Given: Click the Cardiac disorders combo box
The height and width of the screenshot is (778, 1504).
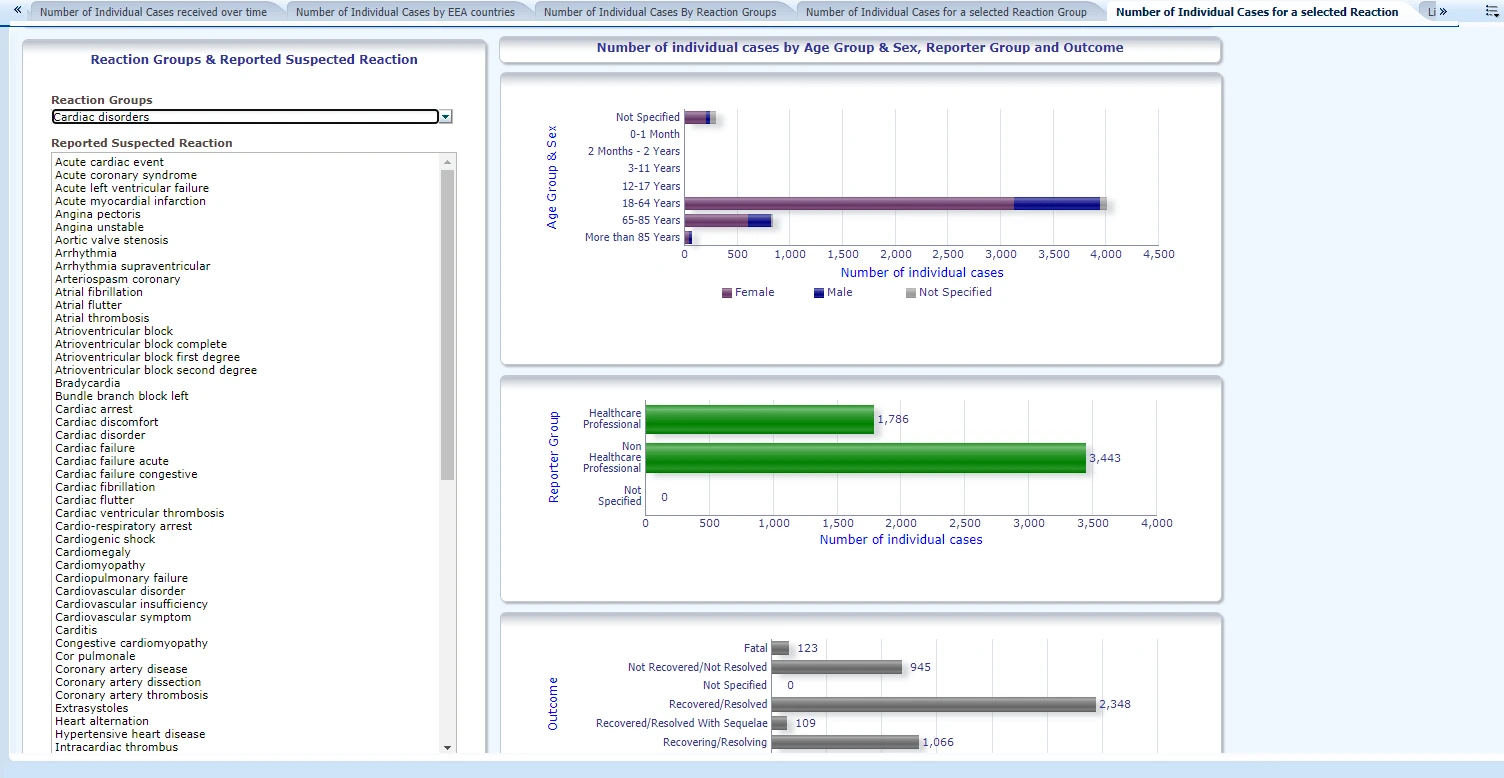Looking at the screenshot, I should click(245, 117).
